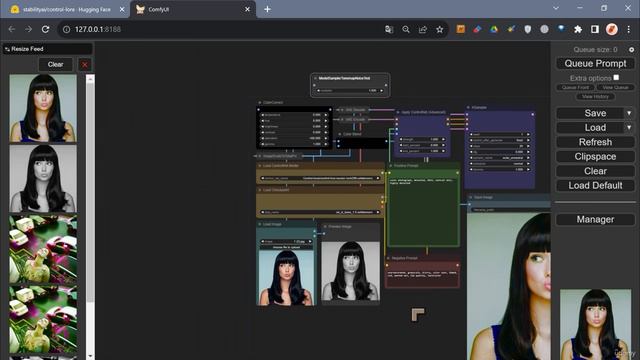Click inside the Positive Prompt text area
640x360 pixels.
pyautogui.click(x=423, y=210)
